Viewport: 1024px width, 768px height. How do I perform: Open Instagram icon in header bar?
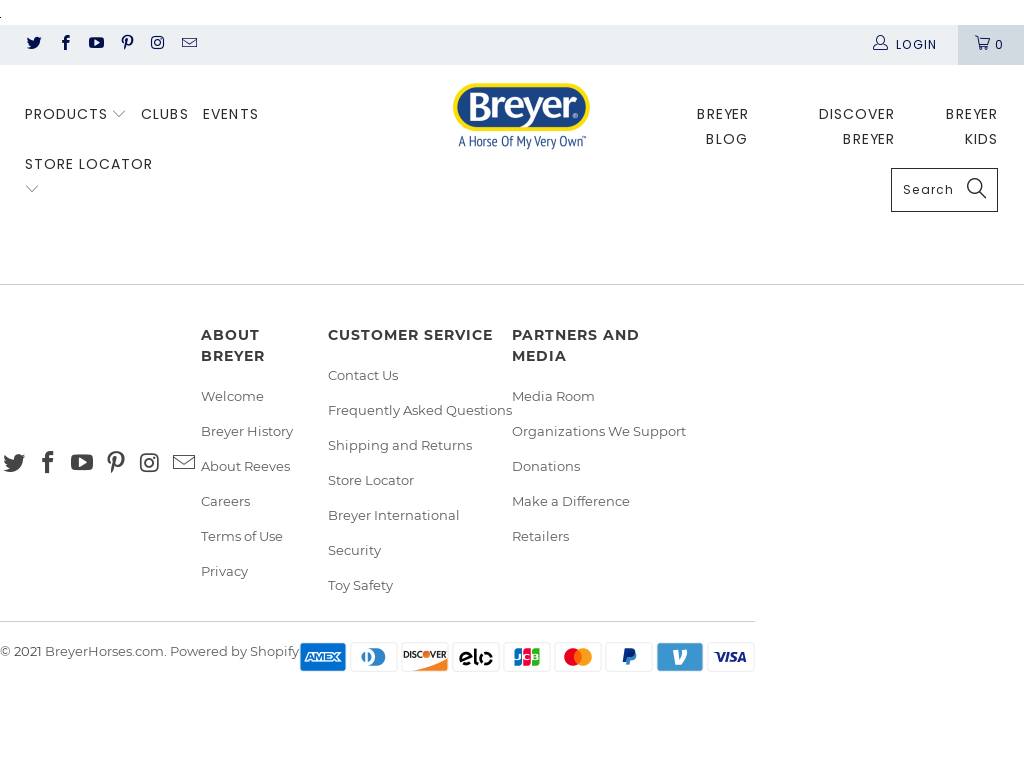coord(157,43)
